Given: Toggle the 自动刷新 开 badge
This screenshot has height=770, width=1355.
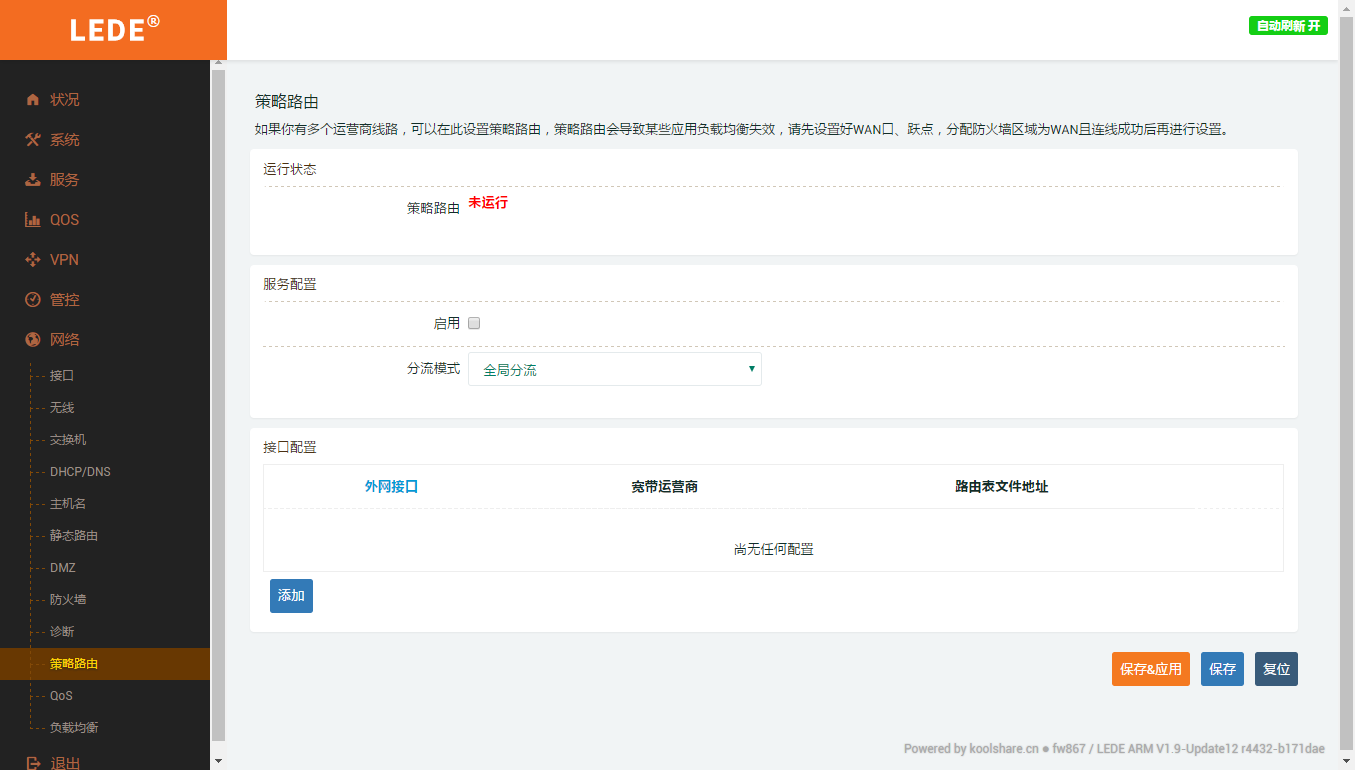Looking at the screenshot, I should (x=1288, y=26).
